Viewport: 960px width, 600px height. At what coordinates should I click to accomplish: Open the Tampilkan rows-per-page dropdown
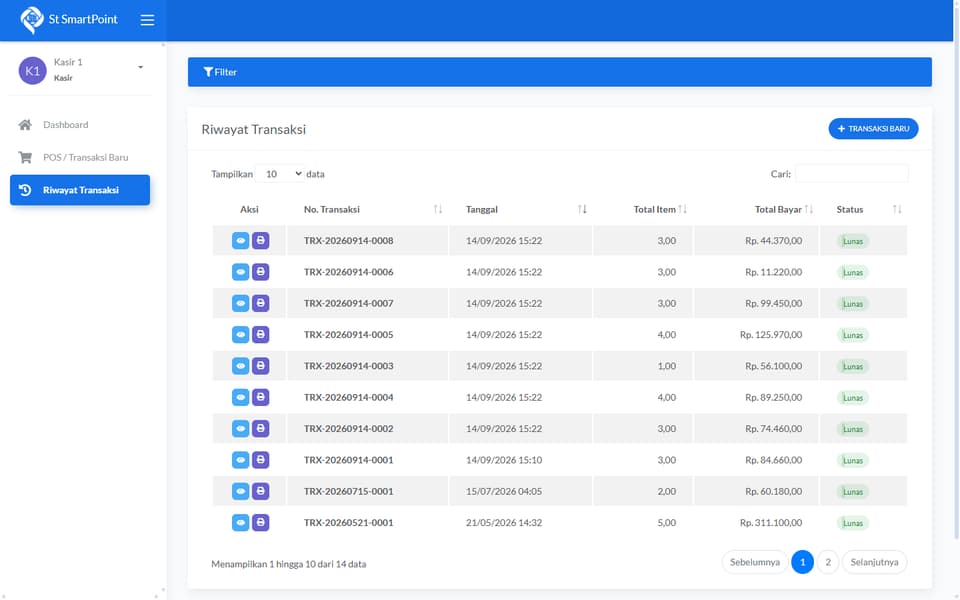pyautogui.click(x=280, y=174)
